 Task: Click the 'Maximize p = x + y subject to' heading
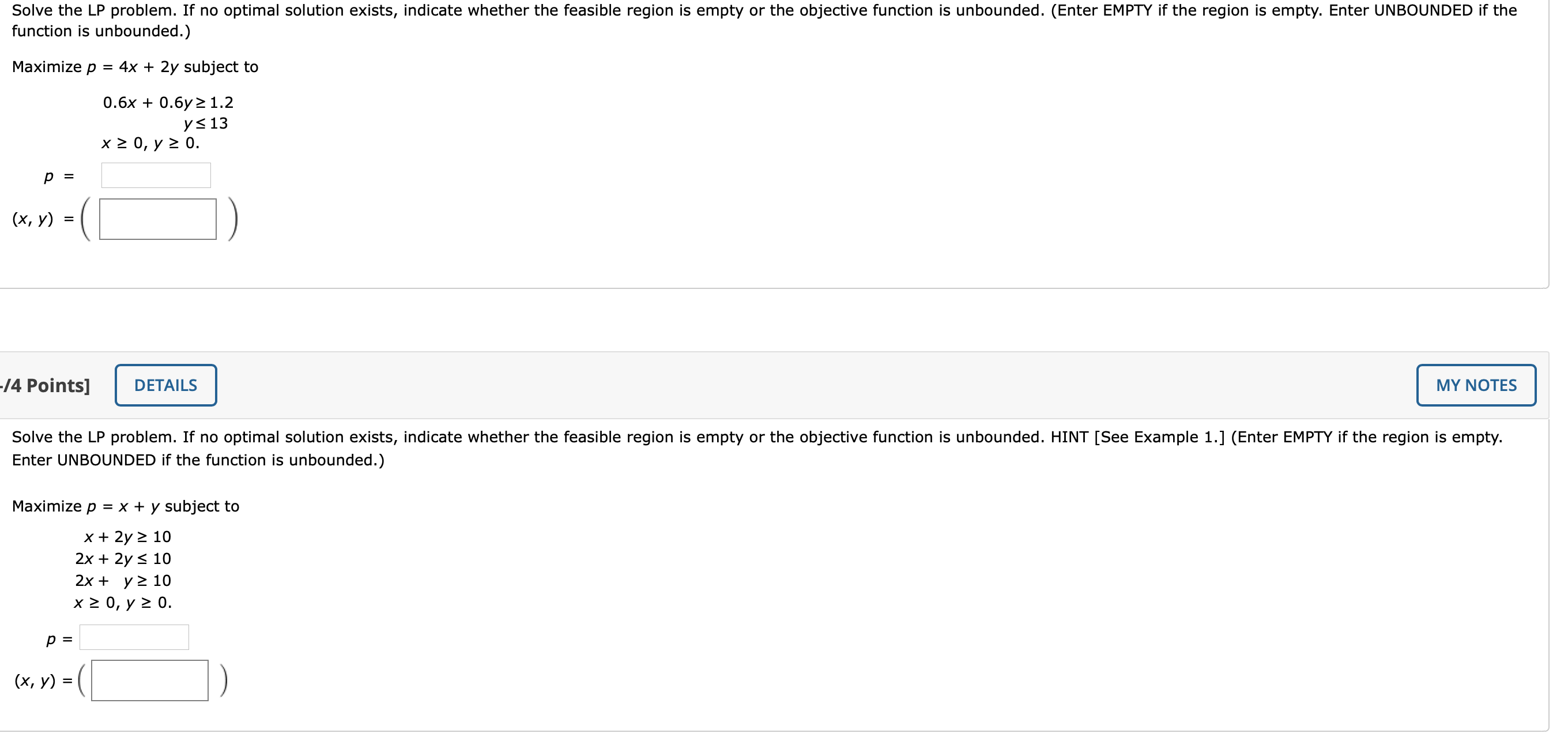[x=126, y=506]
